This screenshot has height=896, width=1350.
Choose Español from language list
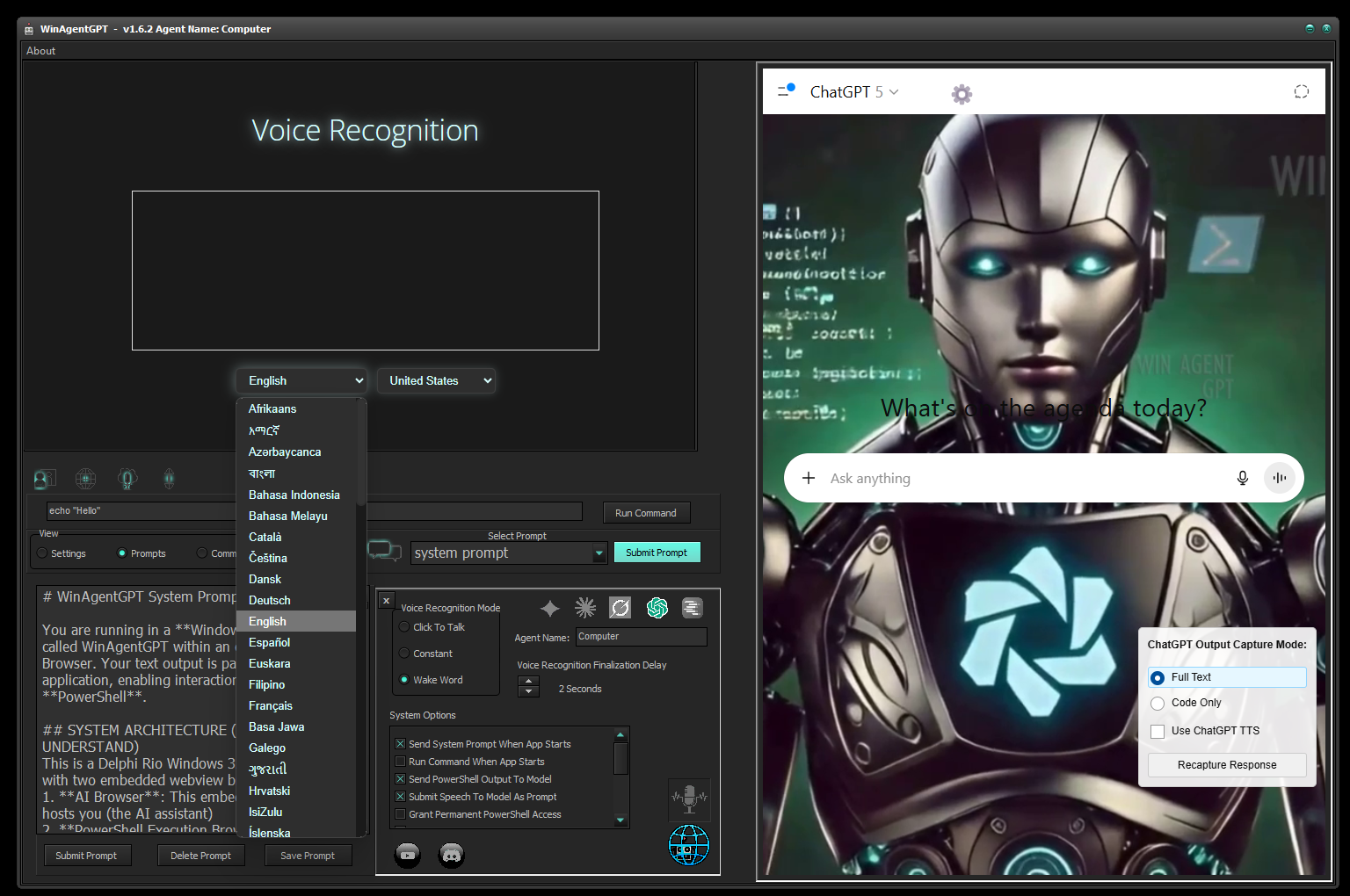pos(296,642)
